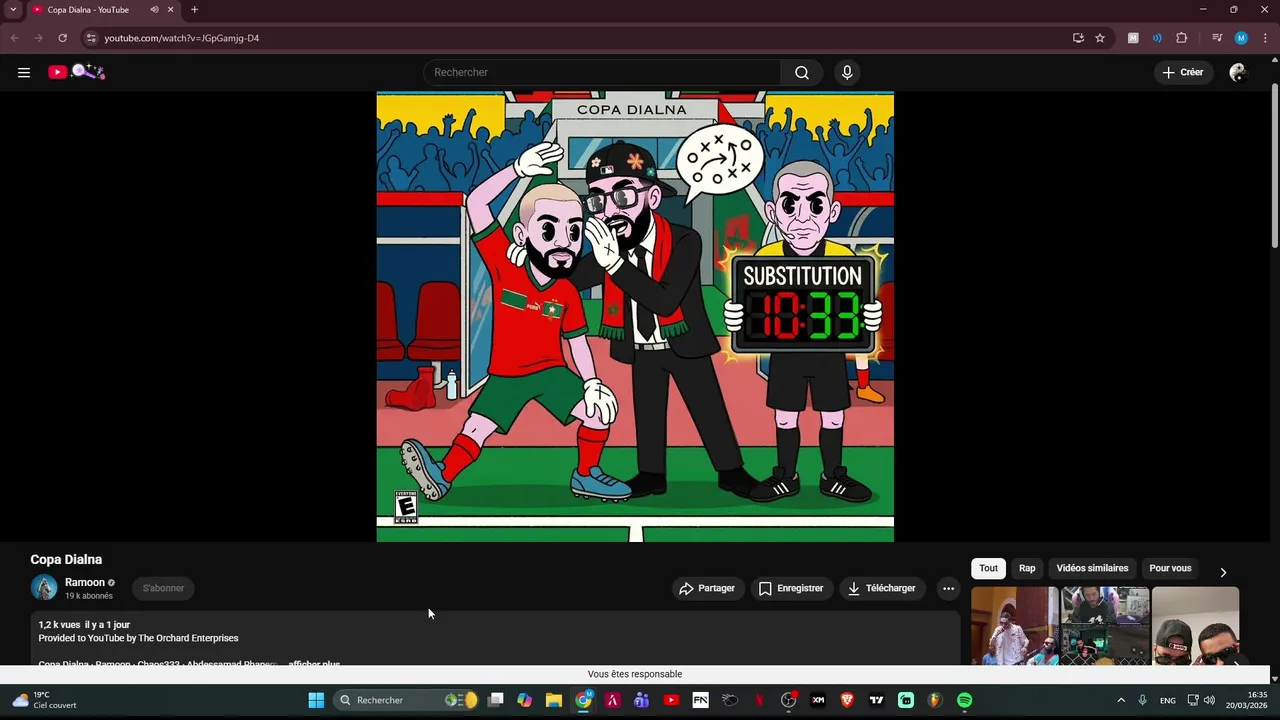Viewport: 1280px width, 720px height.
Task: Open the Brave browser taskbar icon
Action: (847, 700)
